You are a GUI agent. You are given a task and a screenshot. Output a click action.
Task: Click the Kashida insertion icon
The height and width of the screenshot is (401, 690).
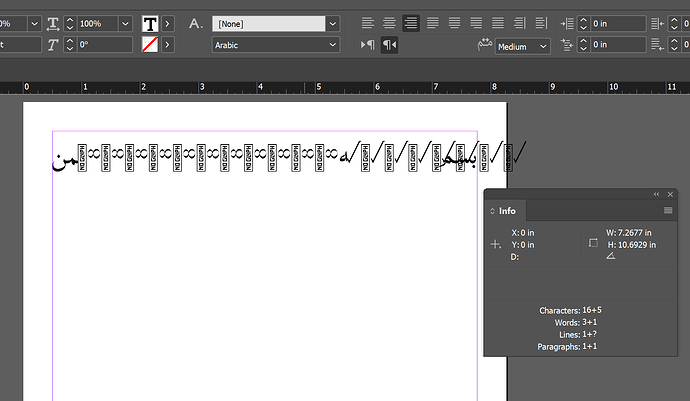tap(484, 44)
